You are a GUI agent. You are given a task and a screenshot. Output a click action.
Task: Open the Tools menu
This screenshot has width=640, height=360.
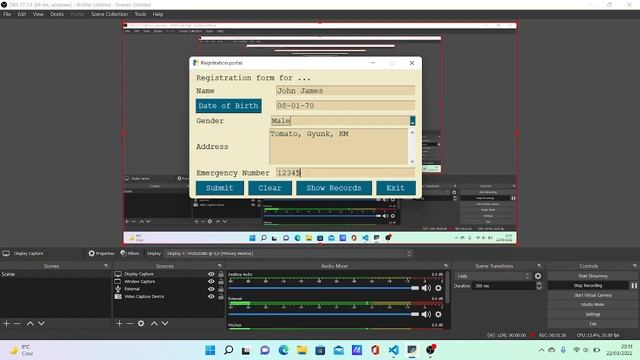click(140, 14)
